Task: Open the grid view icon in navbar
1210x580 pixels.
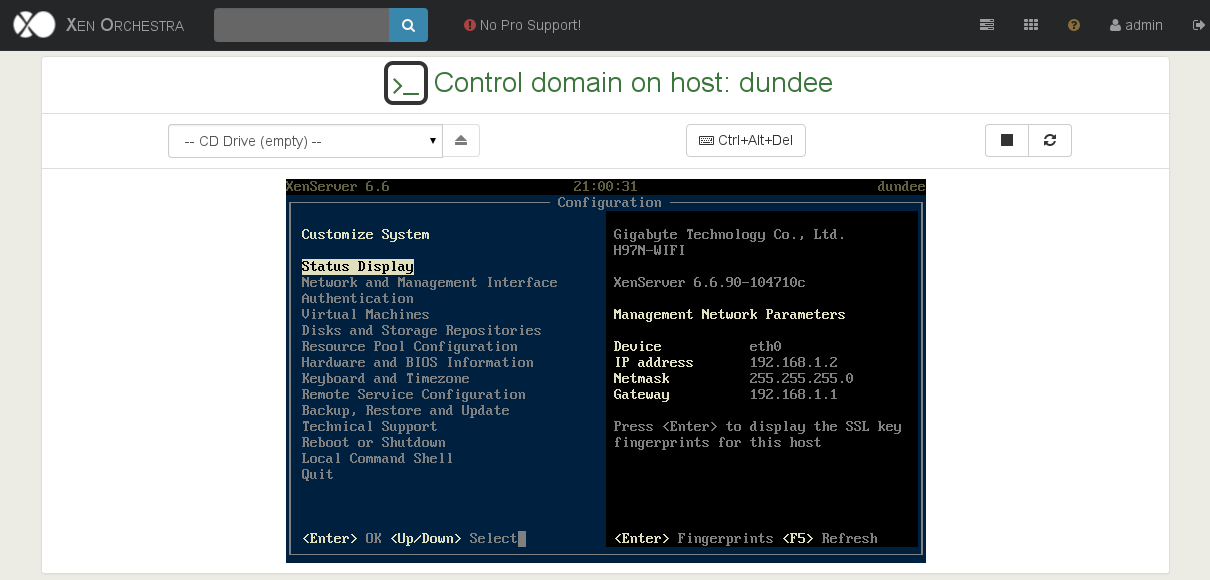Action: [1031, 25]
